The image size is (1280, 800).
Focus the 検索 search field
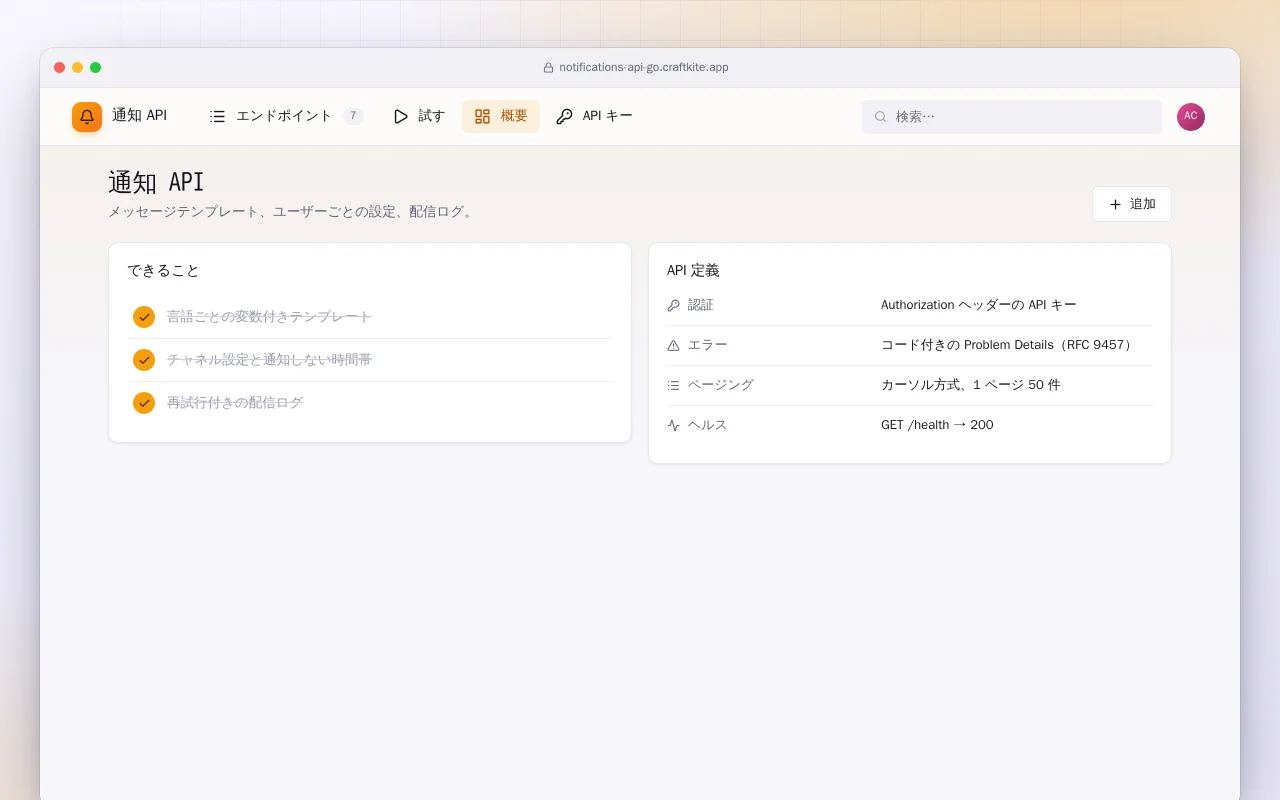tap(1012, 117)
